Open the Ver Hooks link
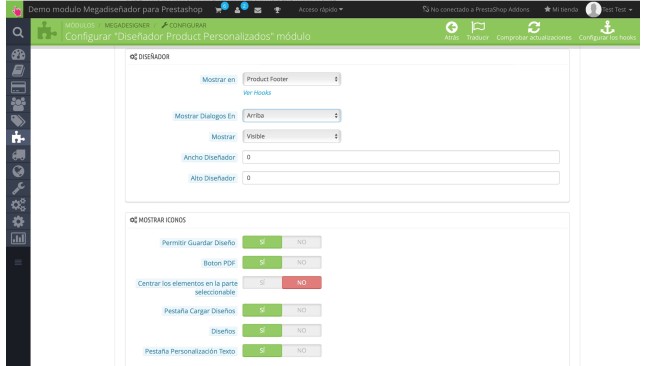This screenshot has width=646, height=366. click(257, 93)
